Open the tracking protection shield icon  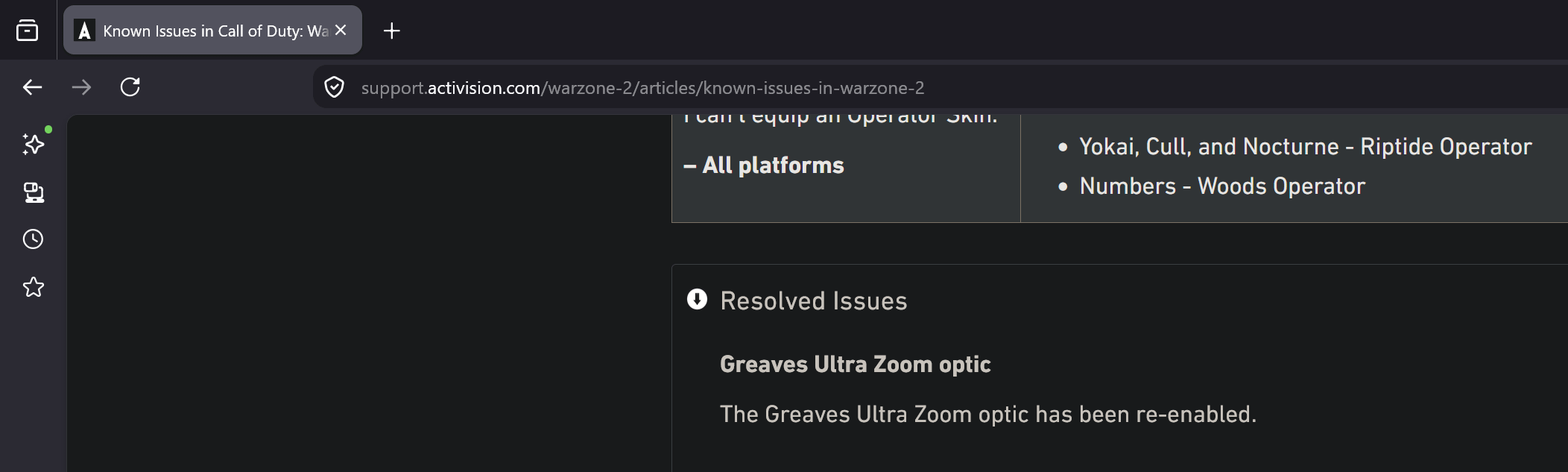point(335,87)
